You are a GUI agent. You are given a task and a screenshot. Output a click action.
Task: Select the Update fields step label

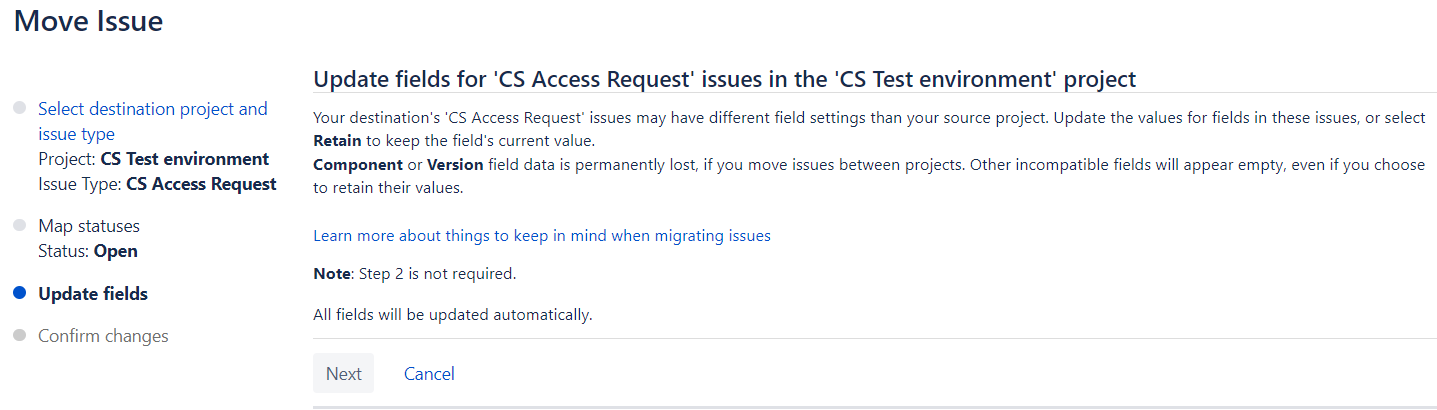click(x=93, y=294)
